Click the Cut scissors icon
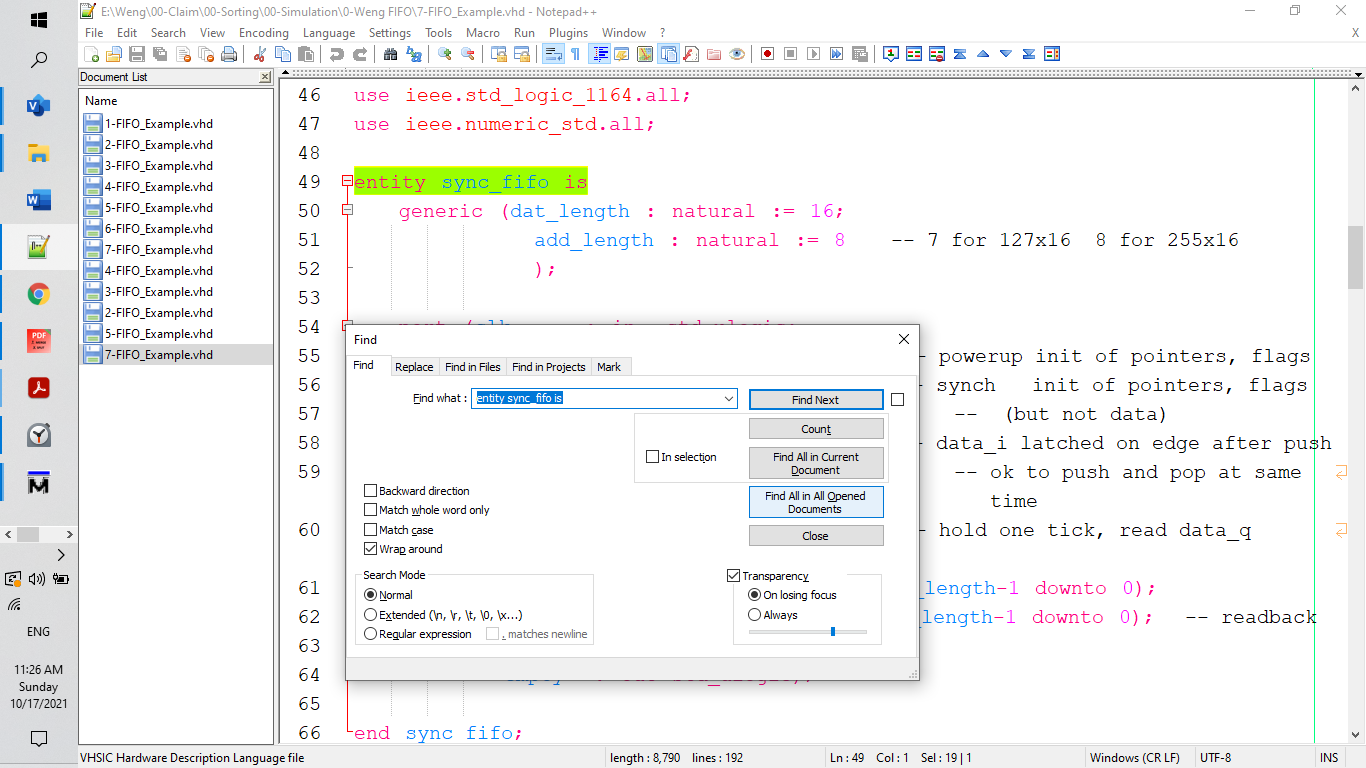1366x768 pixels. point(260,54)
